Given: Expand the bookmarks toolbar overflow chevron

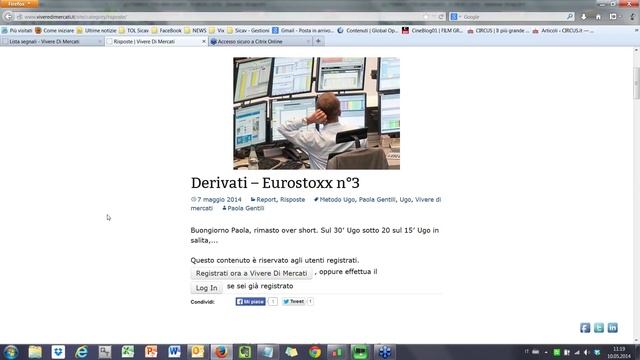Looking at the screenshot, I should pos(636,30).
